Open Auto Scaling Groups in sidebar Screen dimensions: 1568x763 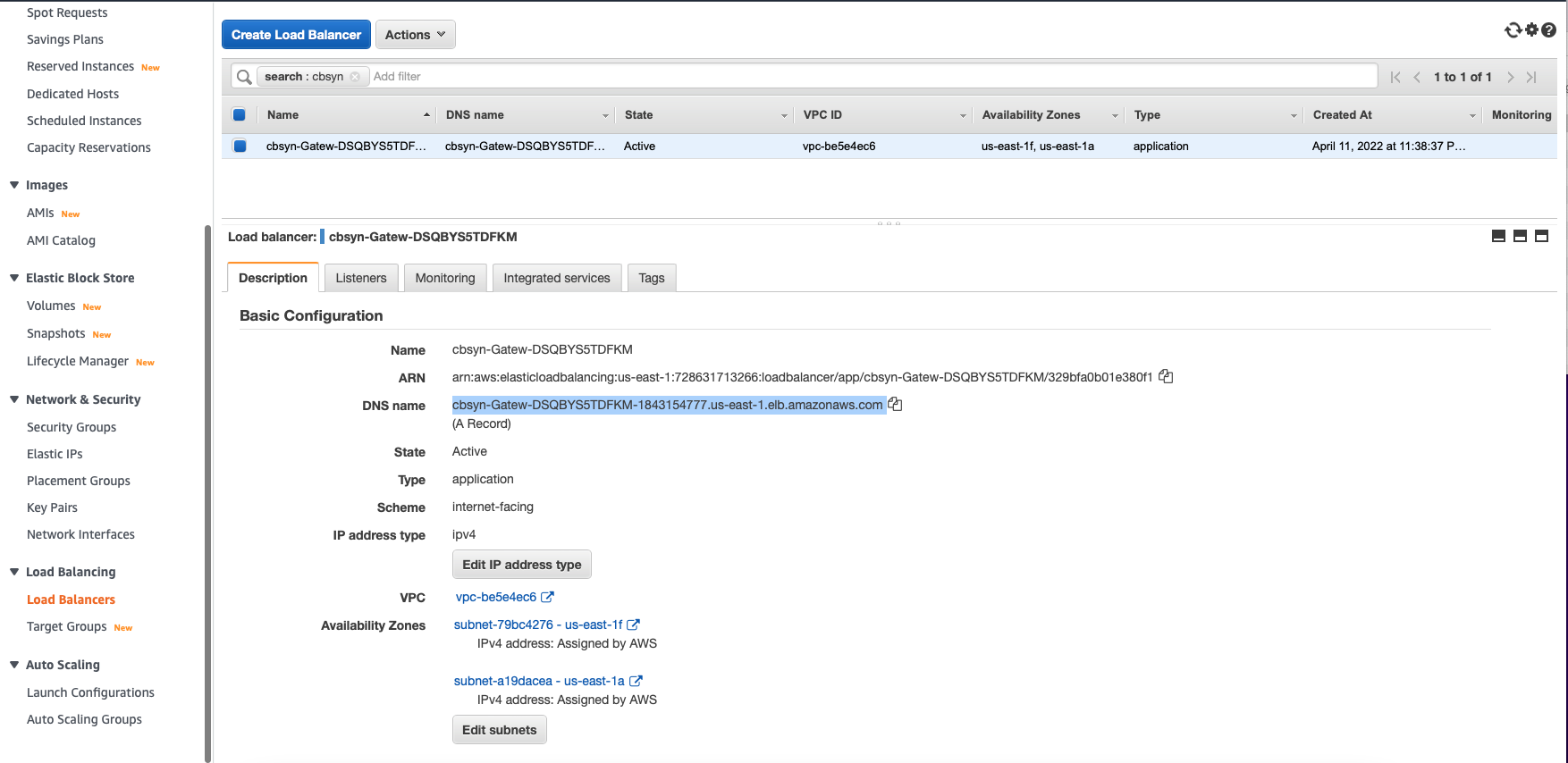(x=84, y=719)
